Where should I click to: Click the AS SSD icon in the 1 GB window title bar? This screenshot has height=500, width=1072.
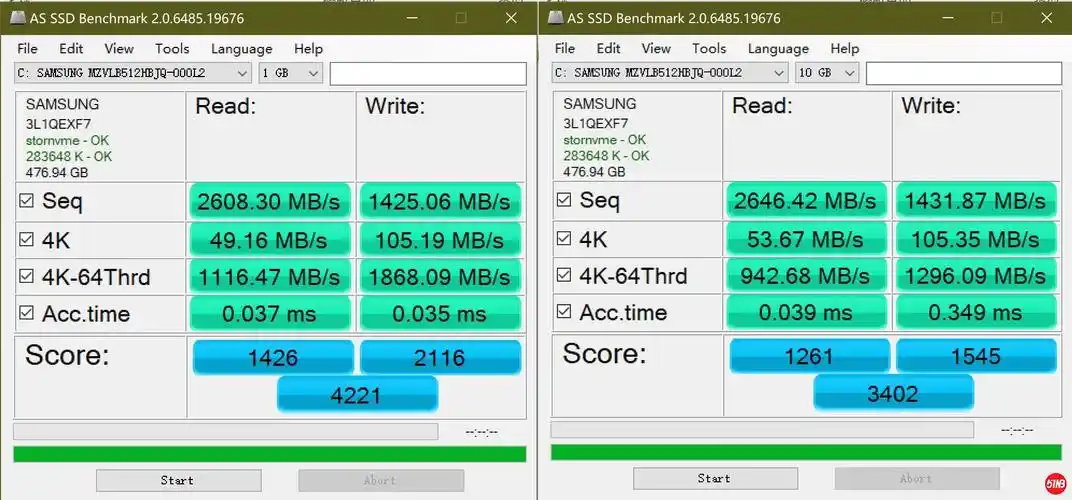tap(17, 18)
